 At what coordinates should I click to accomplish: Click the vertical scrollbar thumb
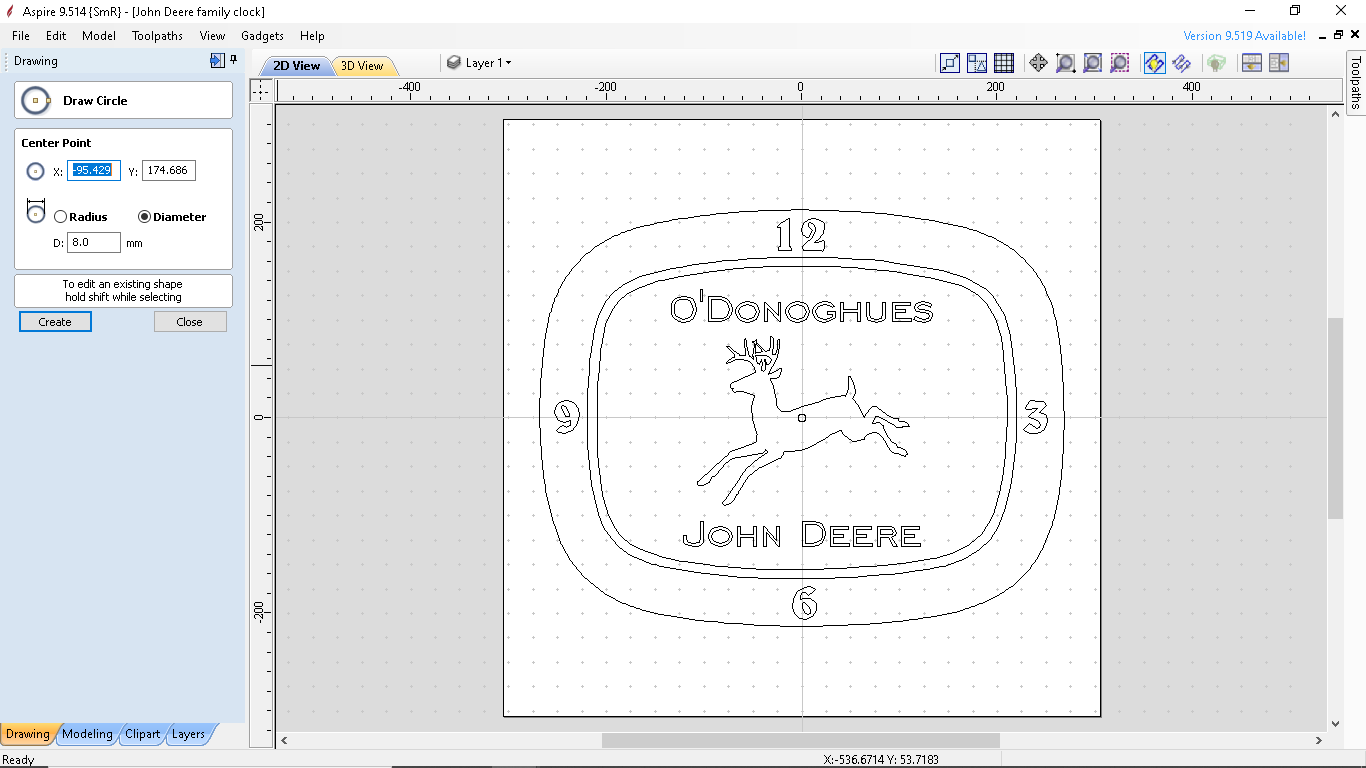click(1336, 418)
